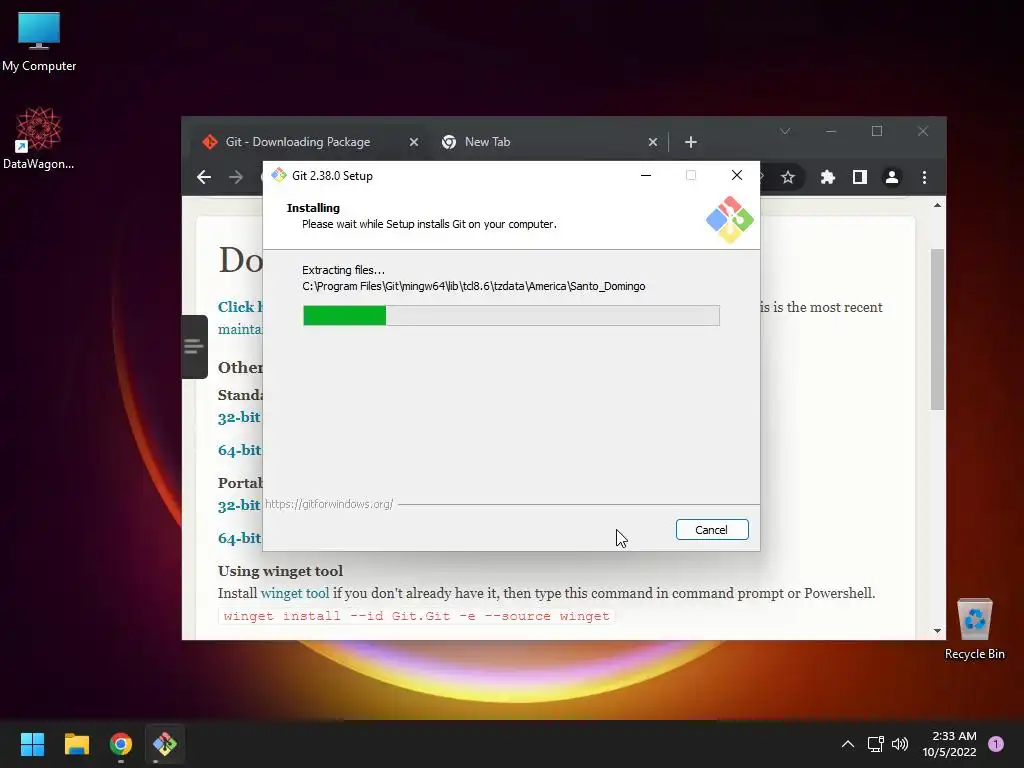
Task: Open the Chrome extensions puzzle icon
Action: point(827,177)
